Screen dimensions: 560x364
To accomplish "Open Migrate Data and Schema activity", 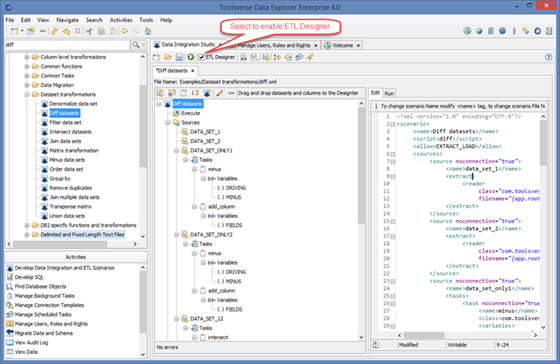I will pyautogui.click(x=44, y=333).
